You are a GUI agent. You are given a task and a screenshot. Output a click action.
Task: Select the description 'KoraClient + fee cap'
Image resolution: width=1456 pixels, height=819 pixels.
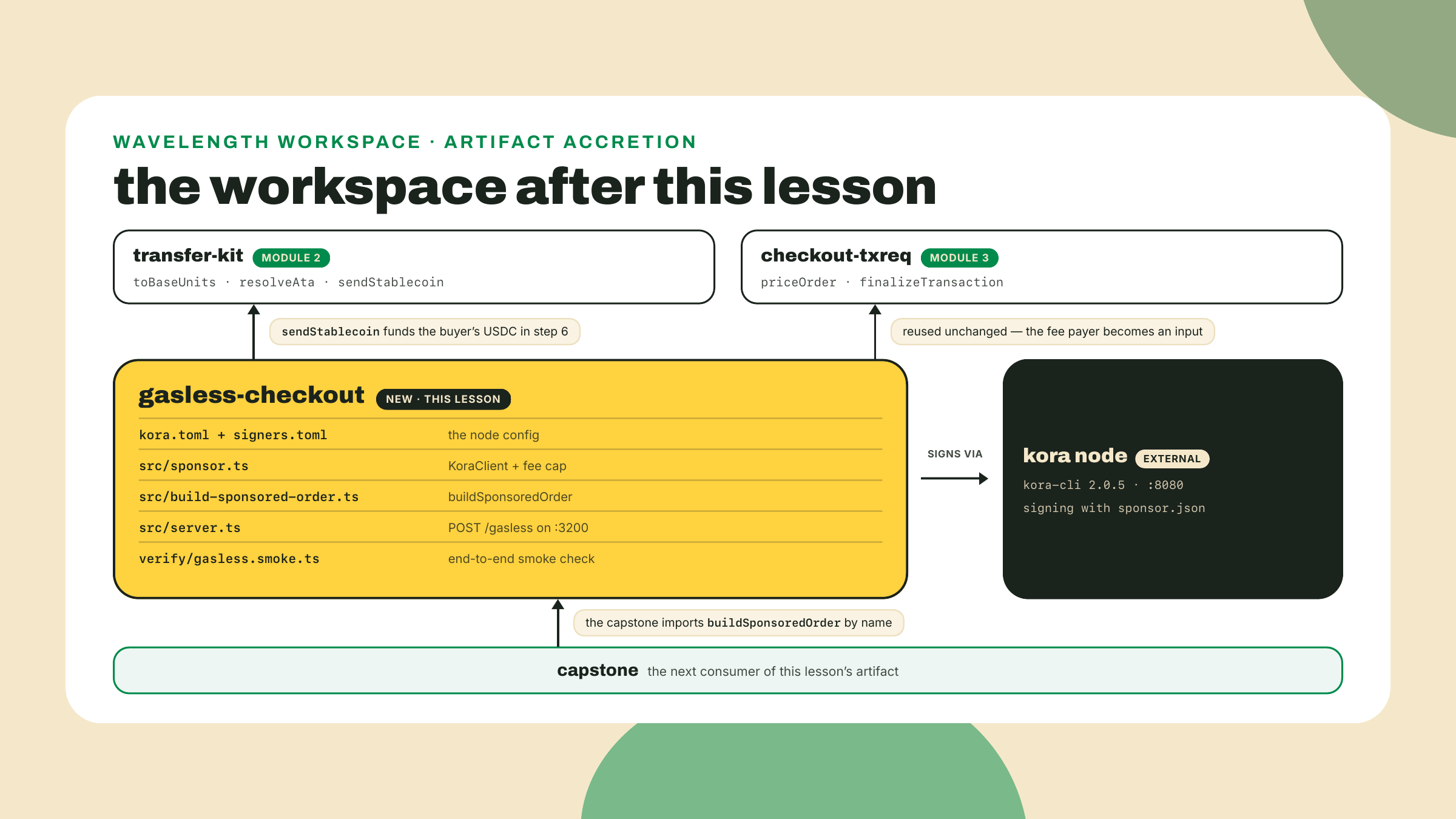click(507, 466)
